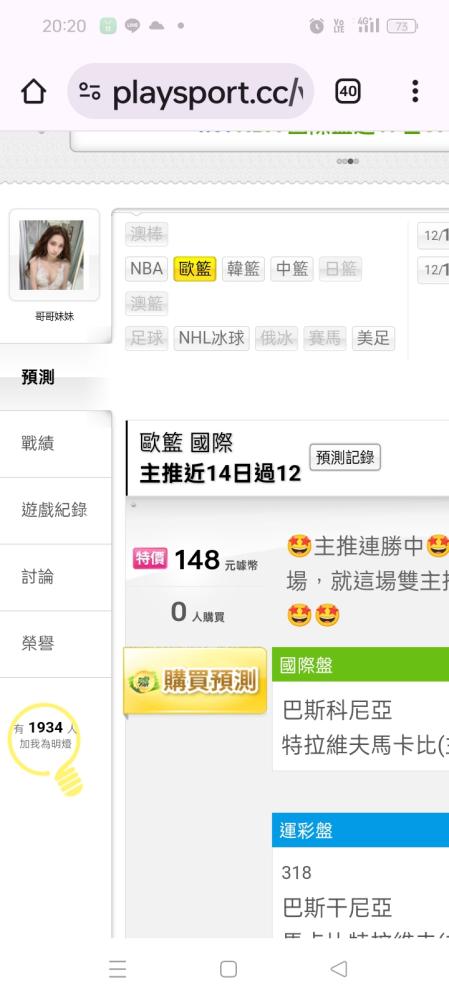Select the 中籃 league filter

click(x=291, y=269)
